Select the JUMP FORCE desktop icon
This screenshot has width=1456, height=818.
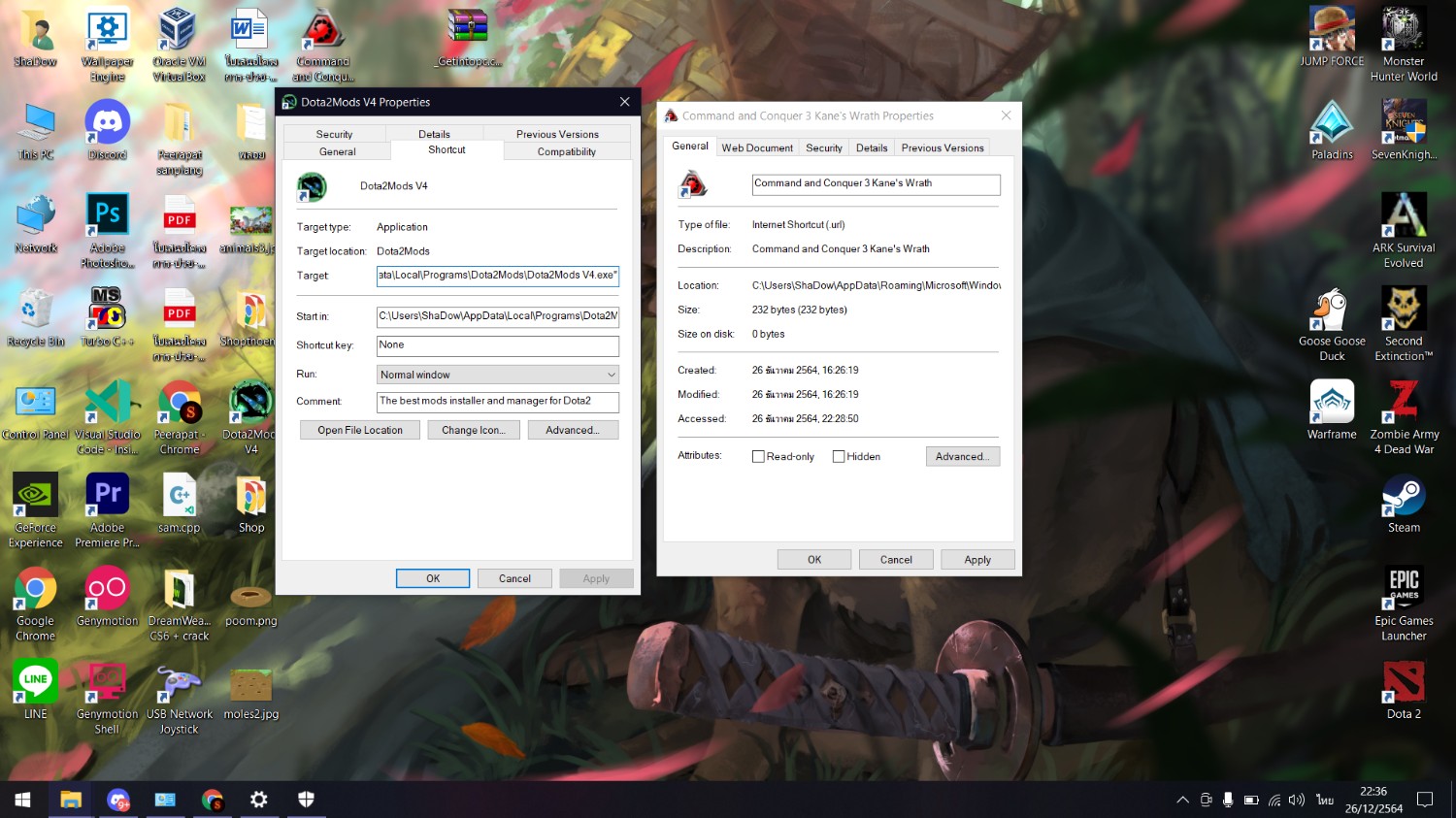click(1332, 38)
